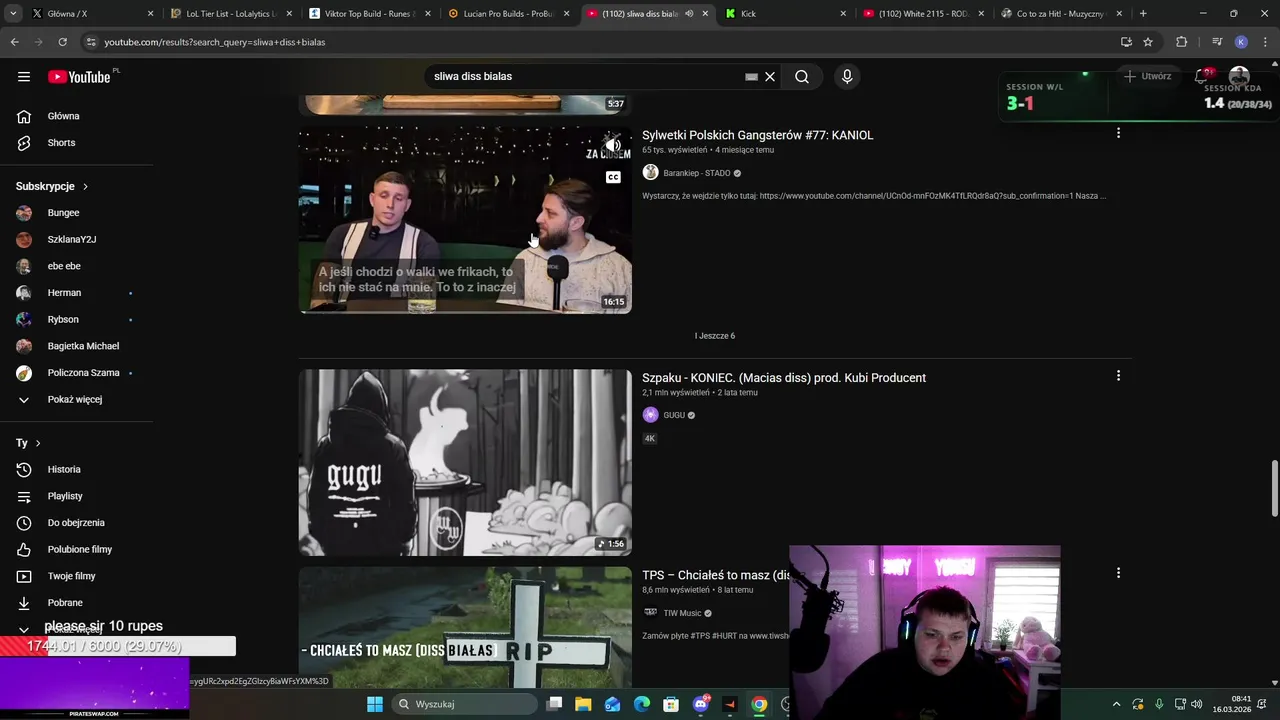Switch to the Lucian Pro Builds tab
Viewport: 1280px width, 720px height.
[506, 14]
